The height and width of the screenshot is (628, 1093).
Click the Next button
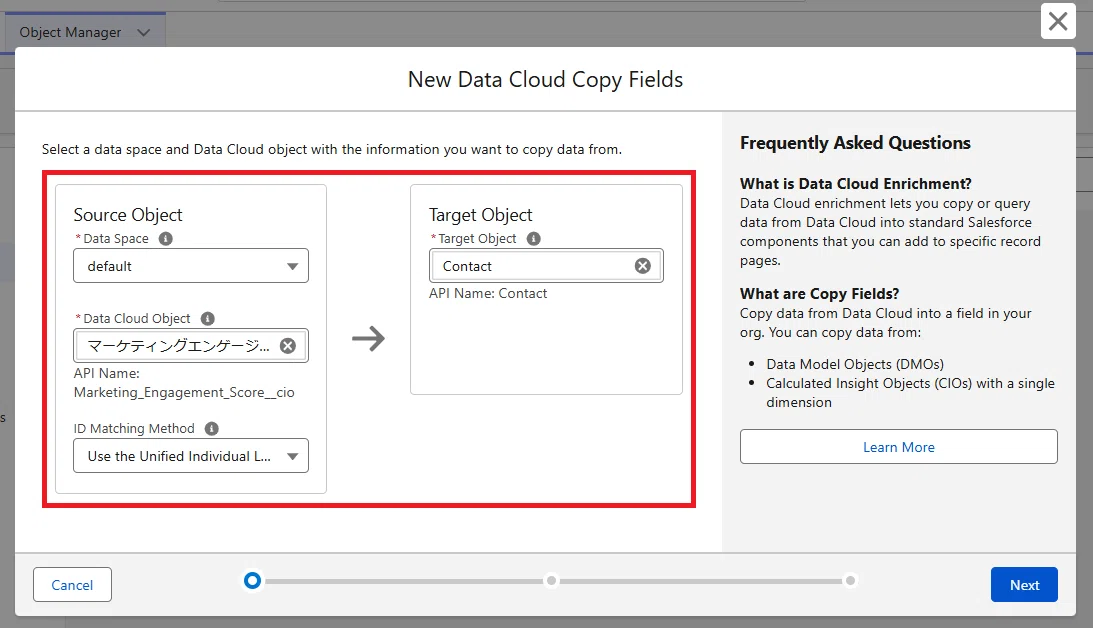tap(1024, 585)
